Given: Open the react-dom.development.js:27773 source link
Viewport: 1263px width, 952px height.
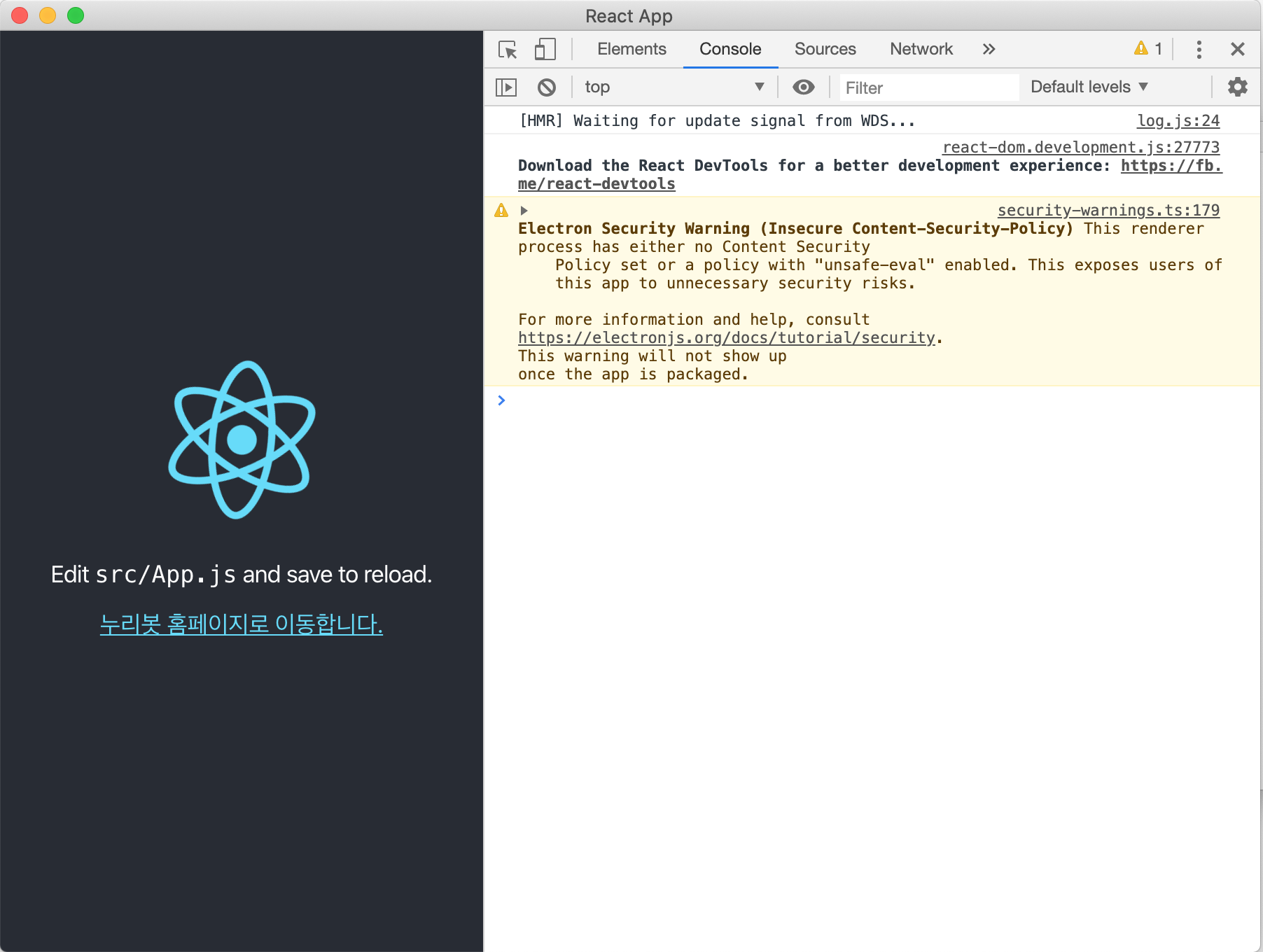Looking at the screenshot, I should 1081,147.
